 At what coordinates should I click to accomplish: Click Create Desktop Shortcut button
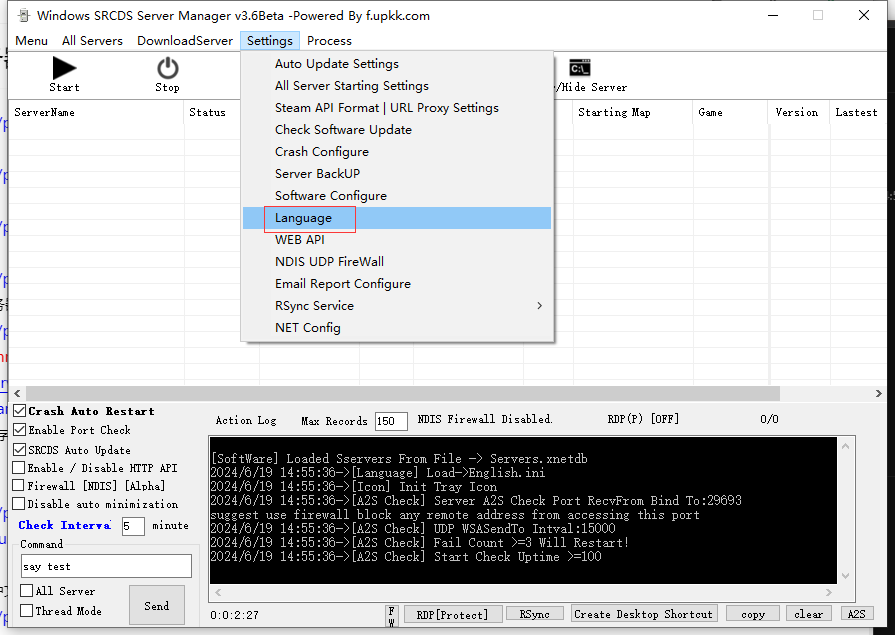tap(643, 614)
